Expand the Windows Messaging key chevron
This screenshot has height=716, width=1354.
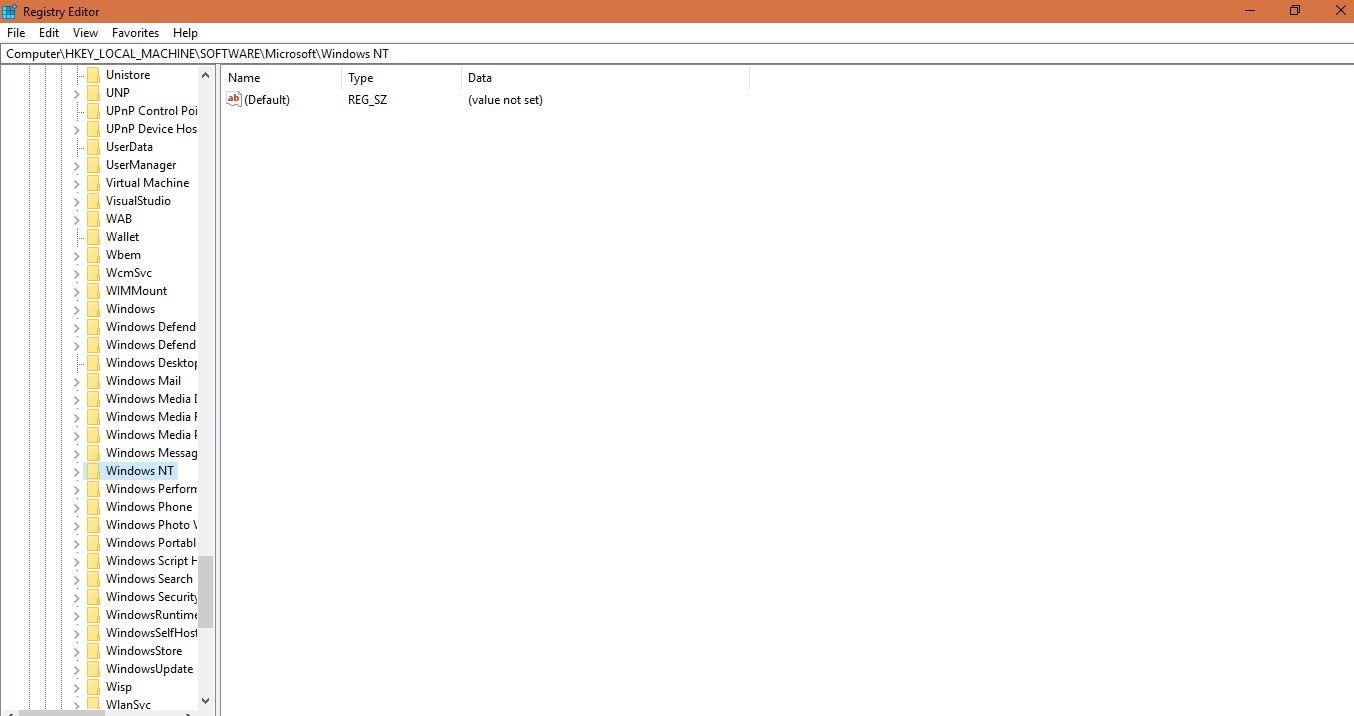point(76,453)
